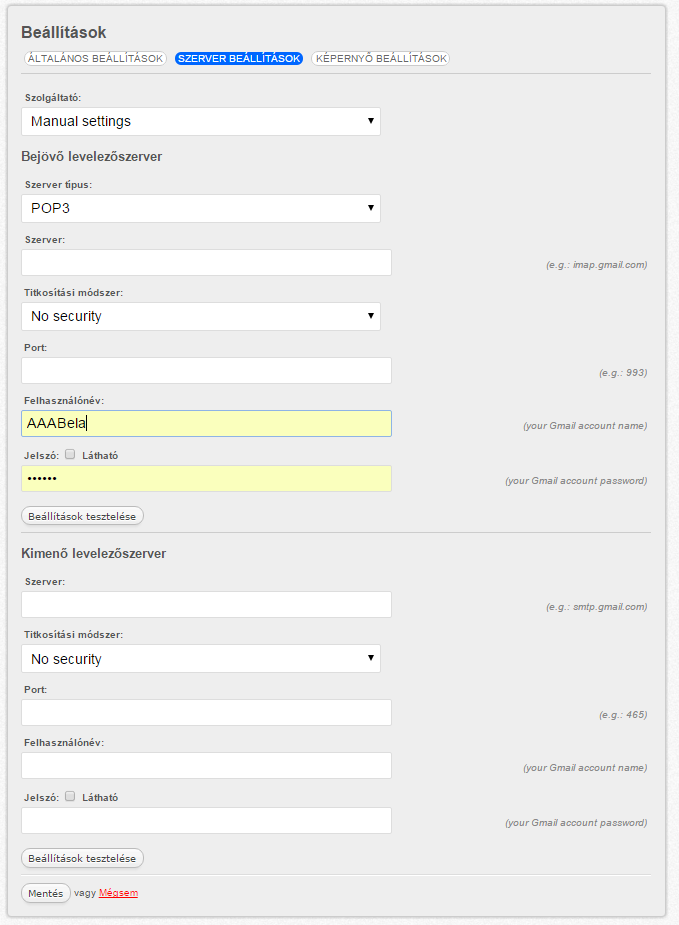The width and height of the screenshot is (679, 925).
Task: Click the Mégsem cancel link
Action: pos(119,893)
